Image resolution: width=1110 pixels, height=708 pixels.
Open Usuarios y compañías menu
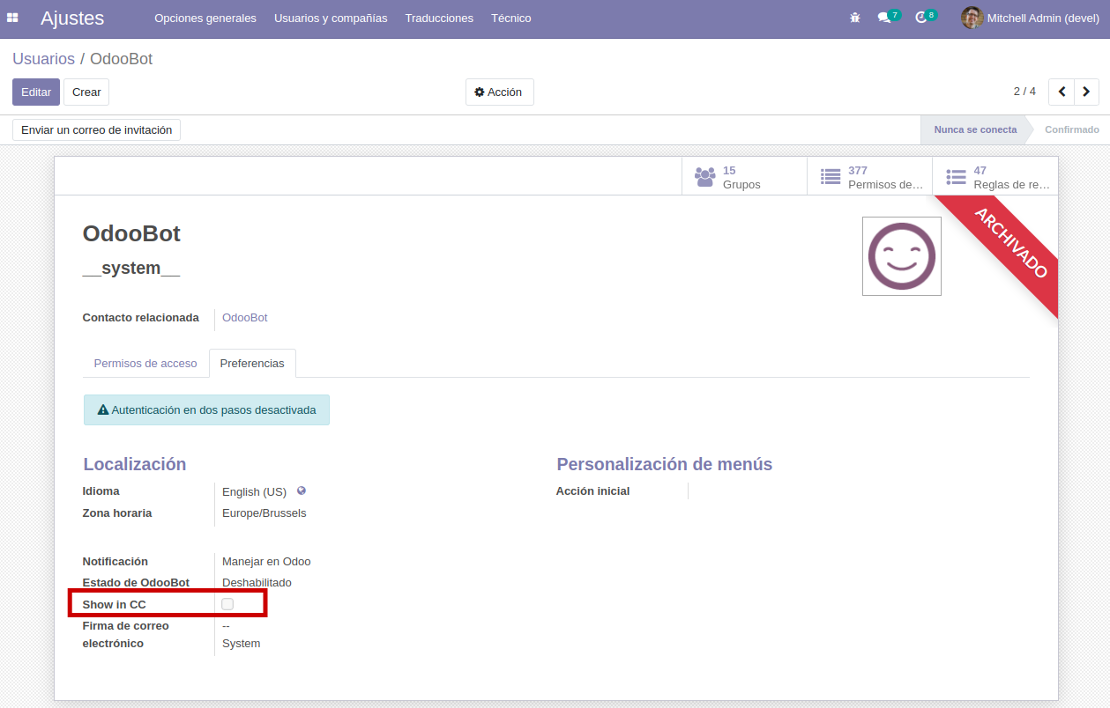coord(331,18)
